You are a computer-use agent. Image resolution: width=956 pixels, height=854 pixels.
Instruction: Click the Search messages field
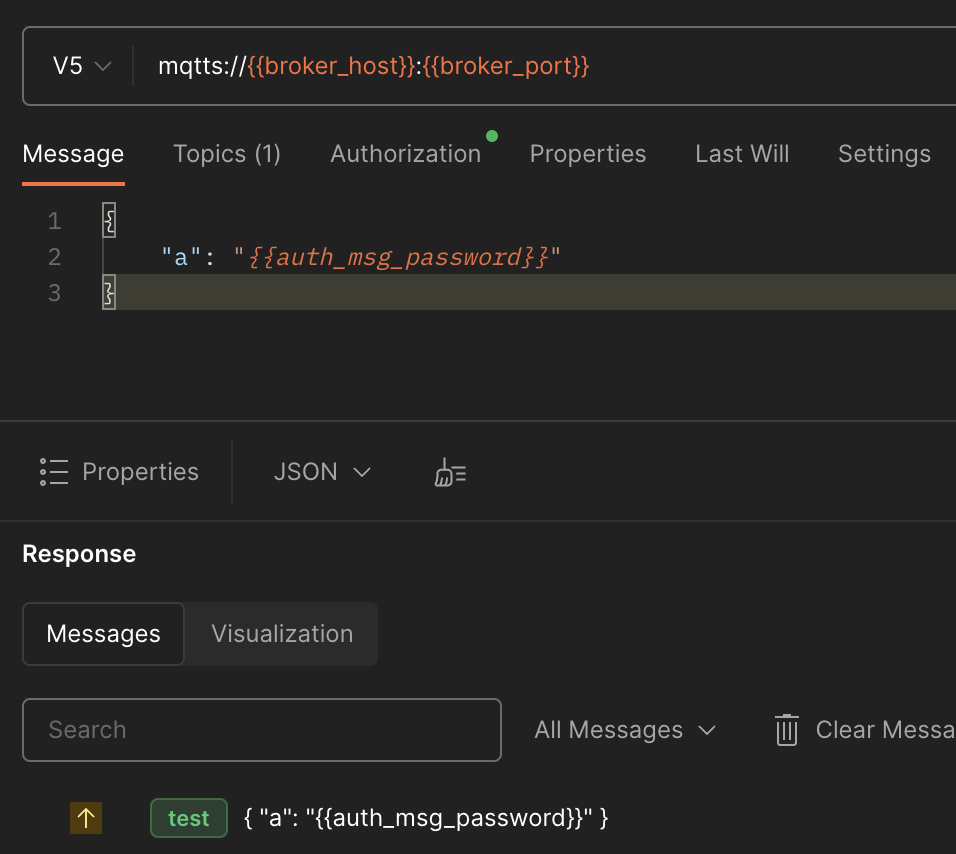261,730
